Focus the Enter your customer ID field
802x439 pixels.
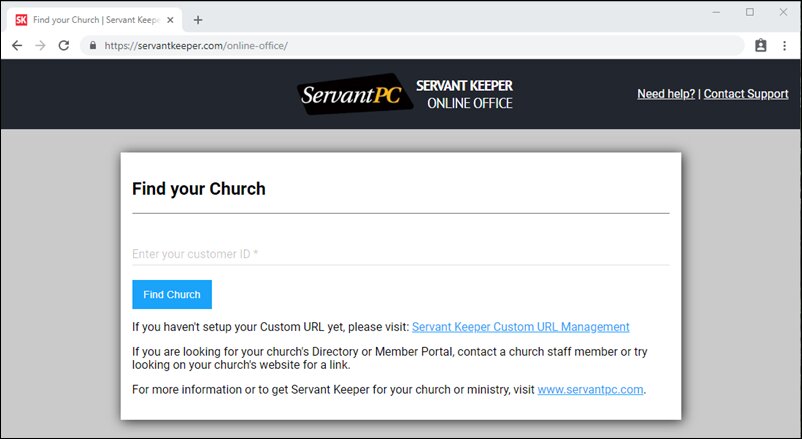pos(400,254)
